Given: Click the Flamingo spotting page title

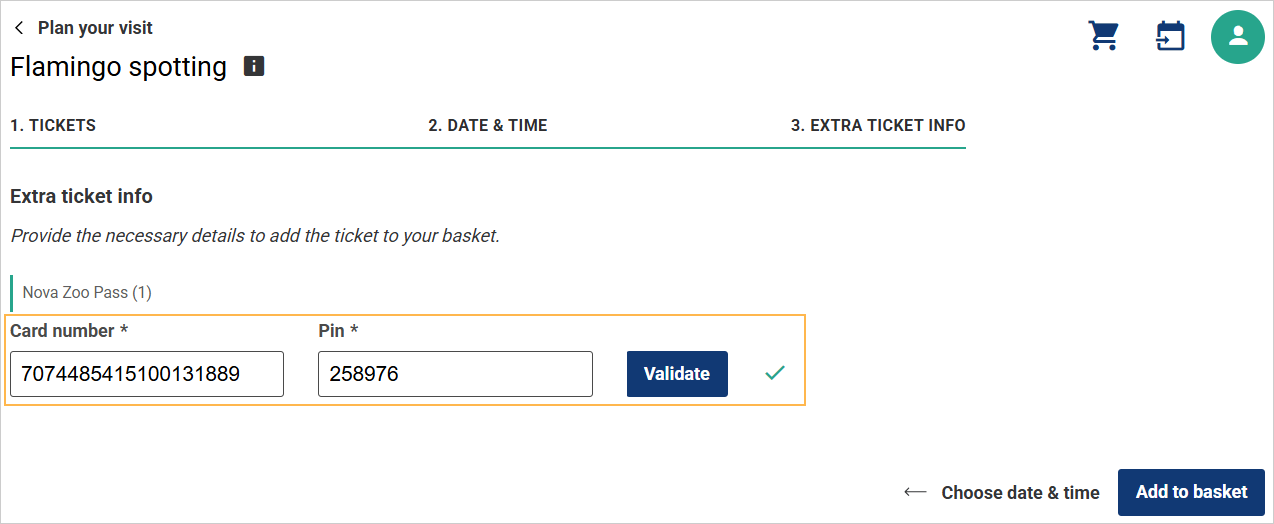Looking at the screenshot, I should coord(119,67).
